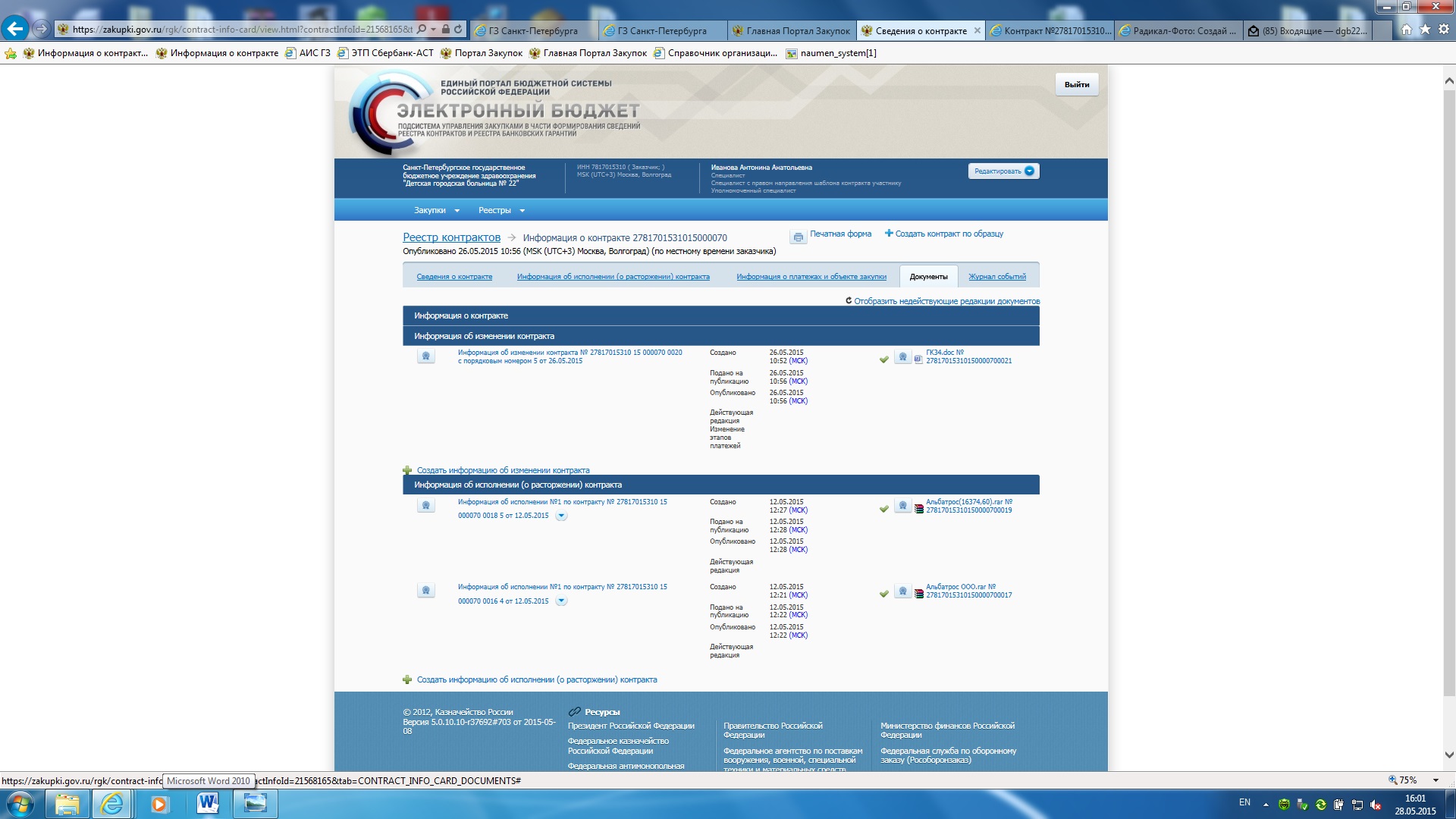Expand execution entry 000070 0016 4 details arrow
The height and width of the screenshot is (819, 1456).
point(561,601)
